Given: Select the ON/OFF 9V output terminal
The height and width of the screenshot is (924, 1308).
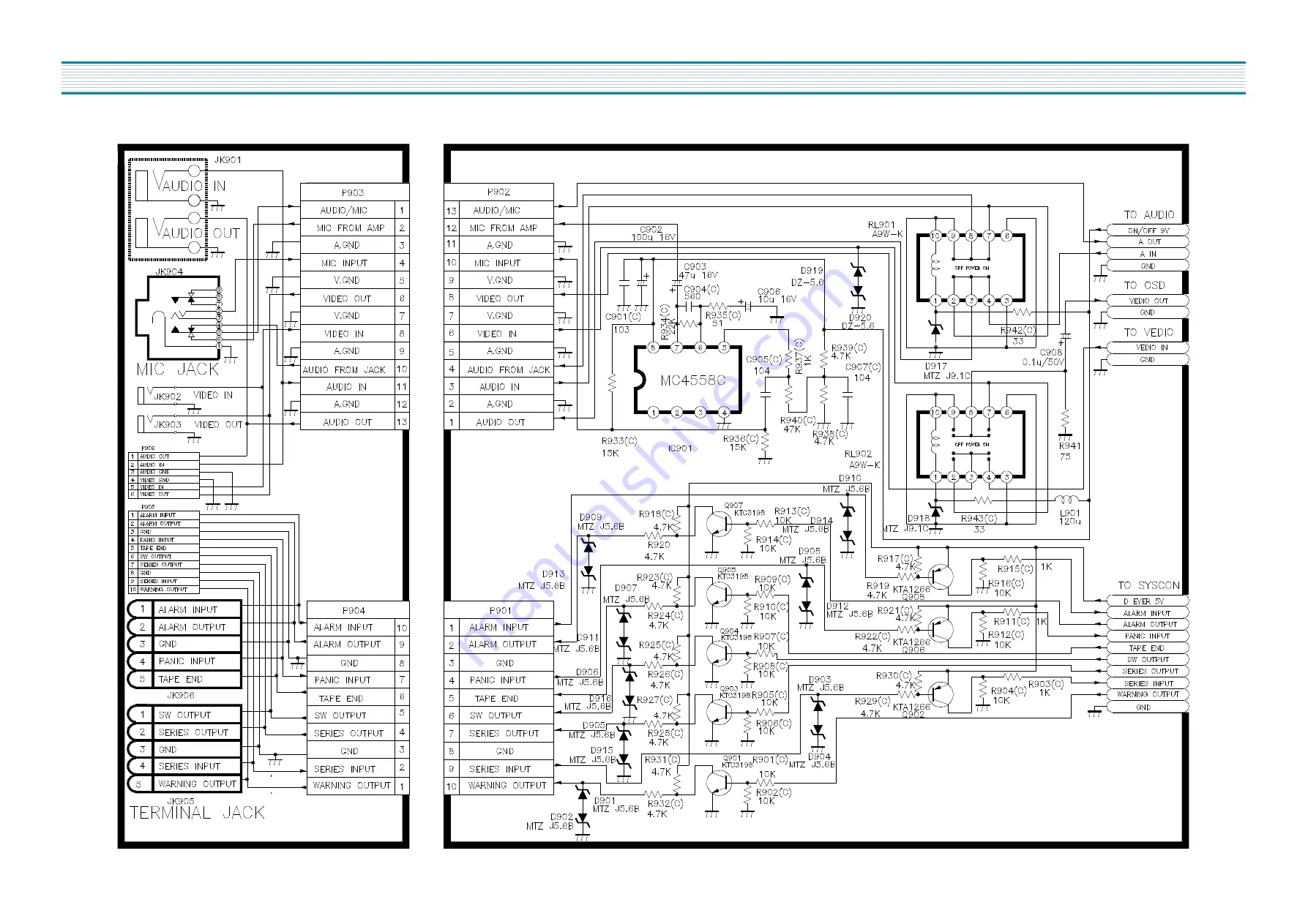Looking at the screenshot, I should click(1148, 230).
